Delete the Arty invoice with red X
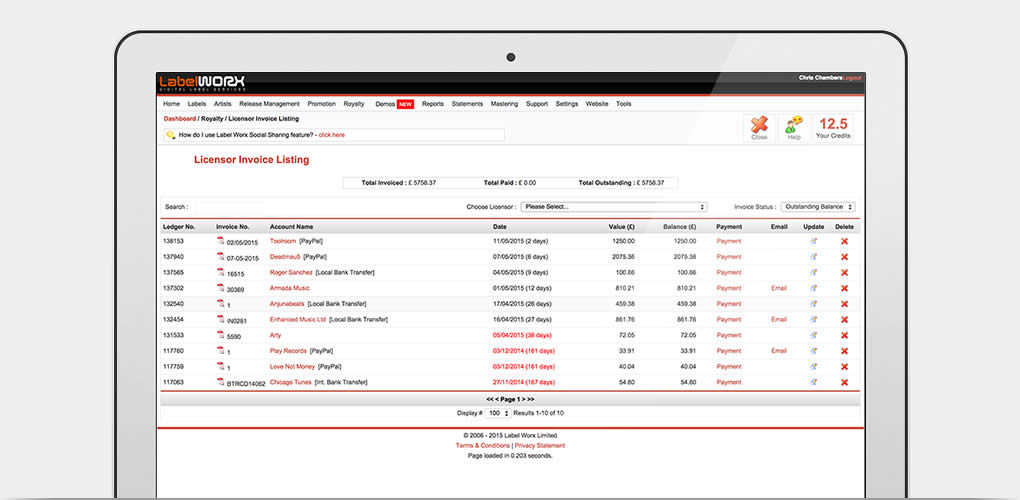Image resolution: width=1020 pixels, height=500 pixels. pos(844,336)
